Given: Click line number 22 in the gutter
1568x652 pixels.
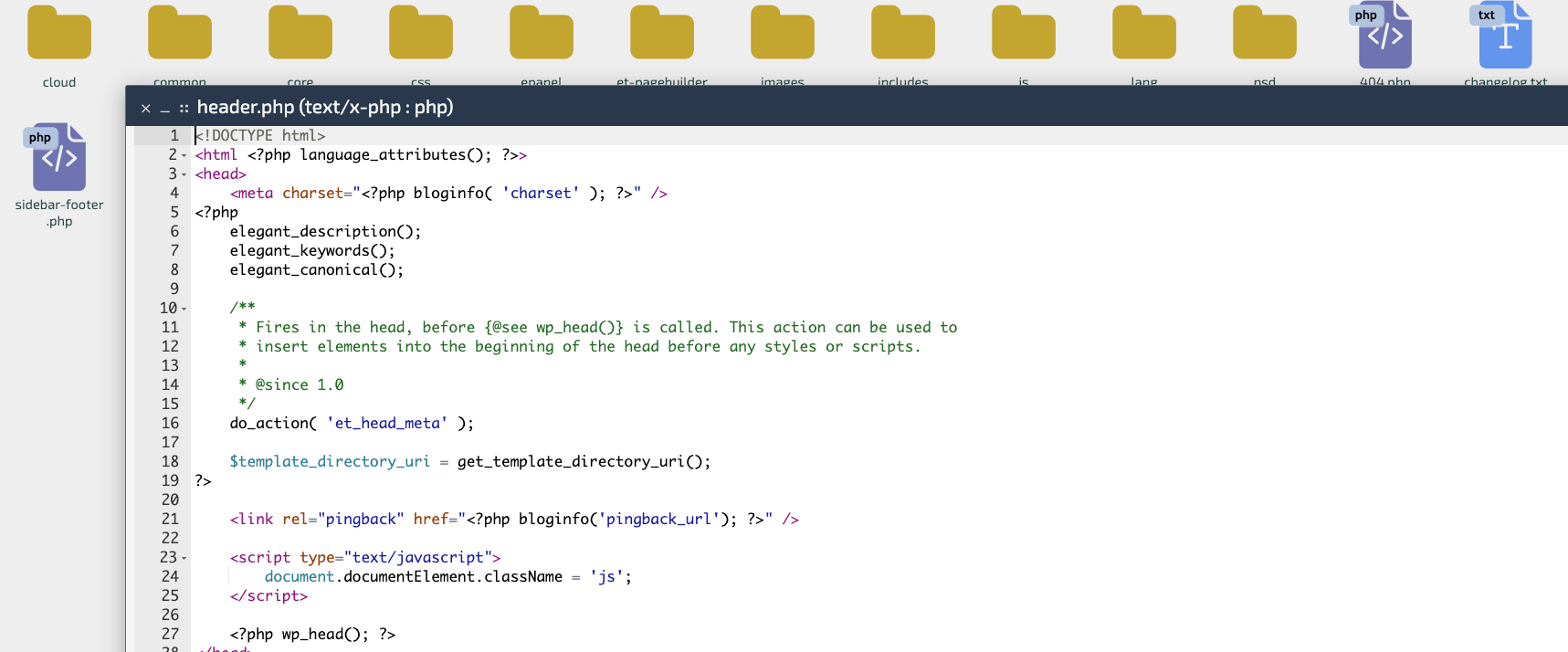Looking at the screenshot, I should (170, 539).
